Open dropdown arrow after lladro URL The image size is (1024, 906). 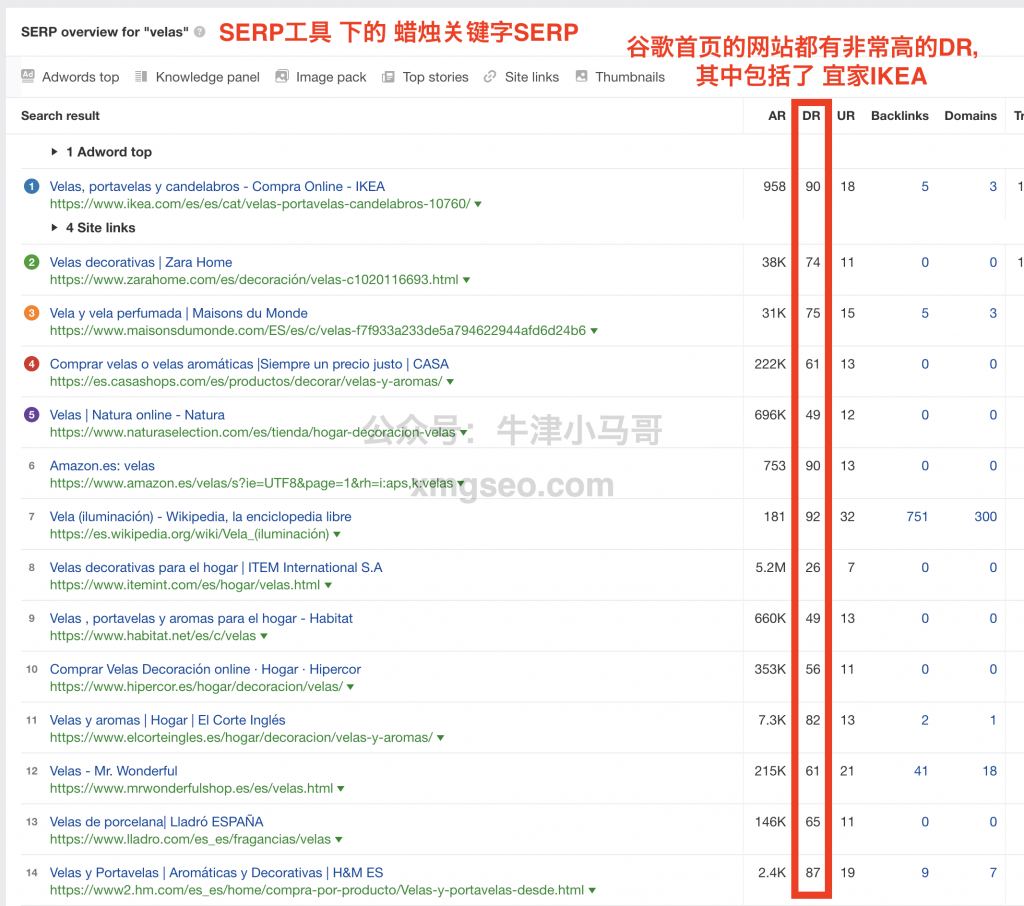338,841
